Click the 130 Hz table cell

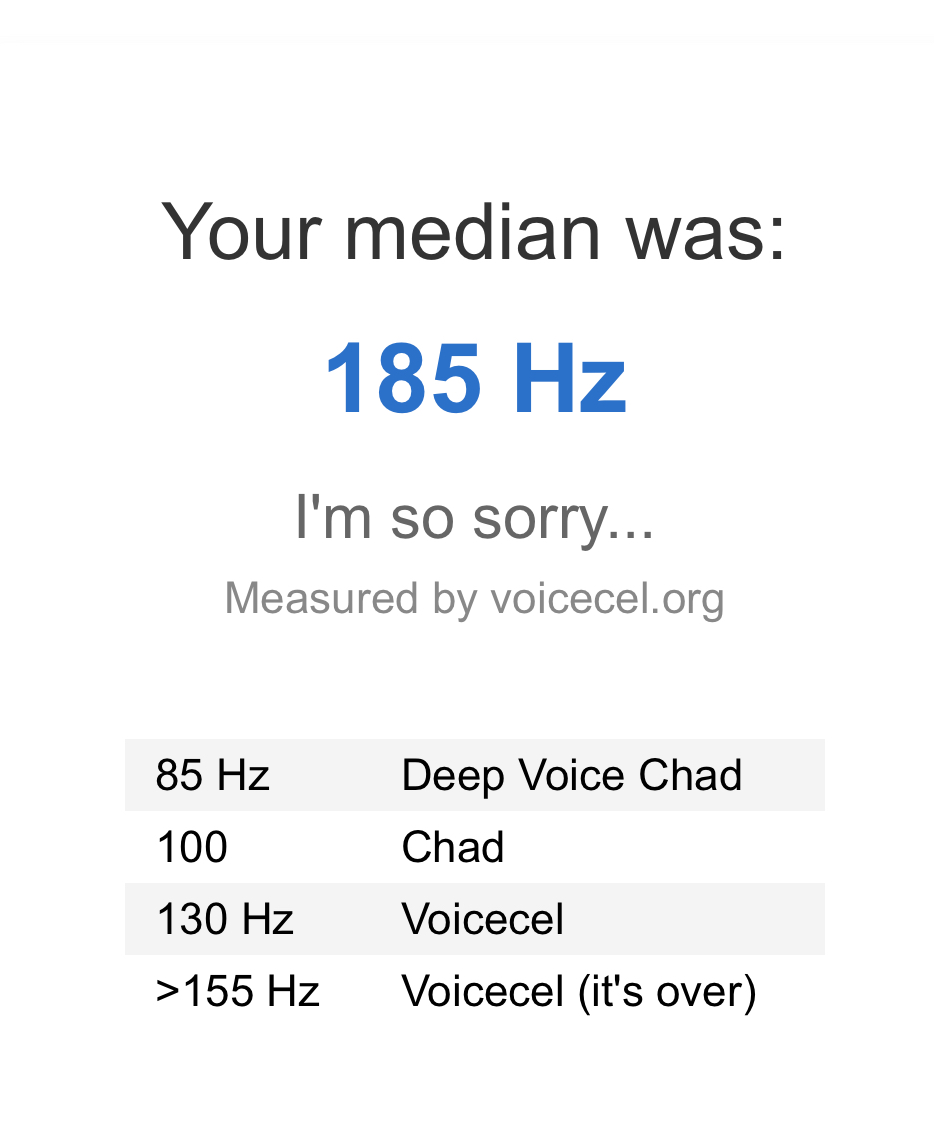pos(225,919)
